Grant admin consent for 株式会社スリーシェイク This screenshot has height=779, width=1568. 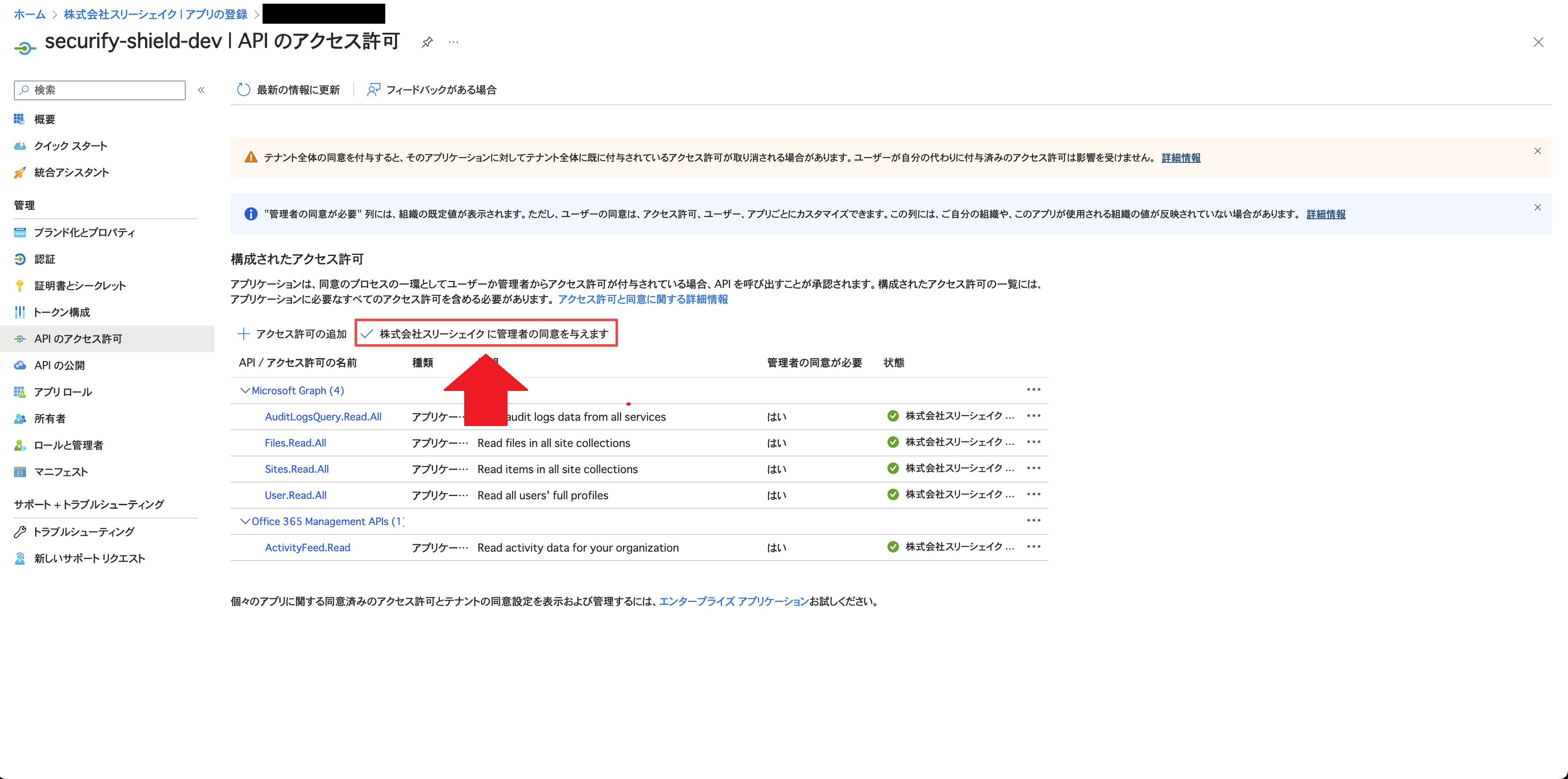(486, 334)
